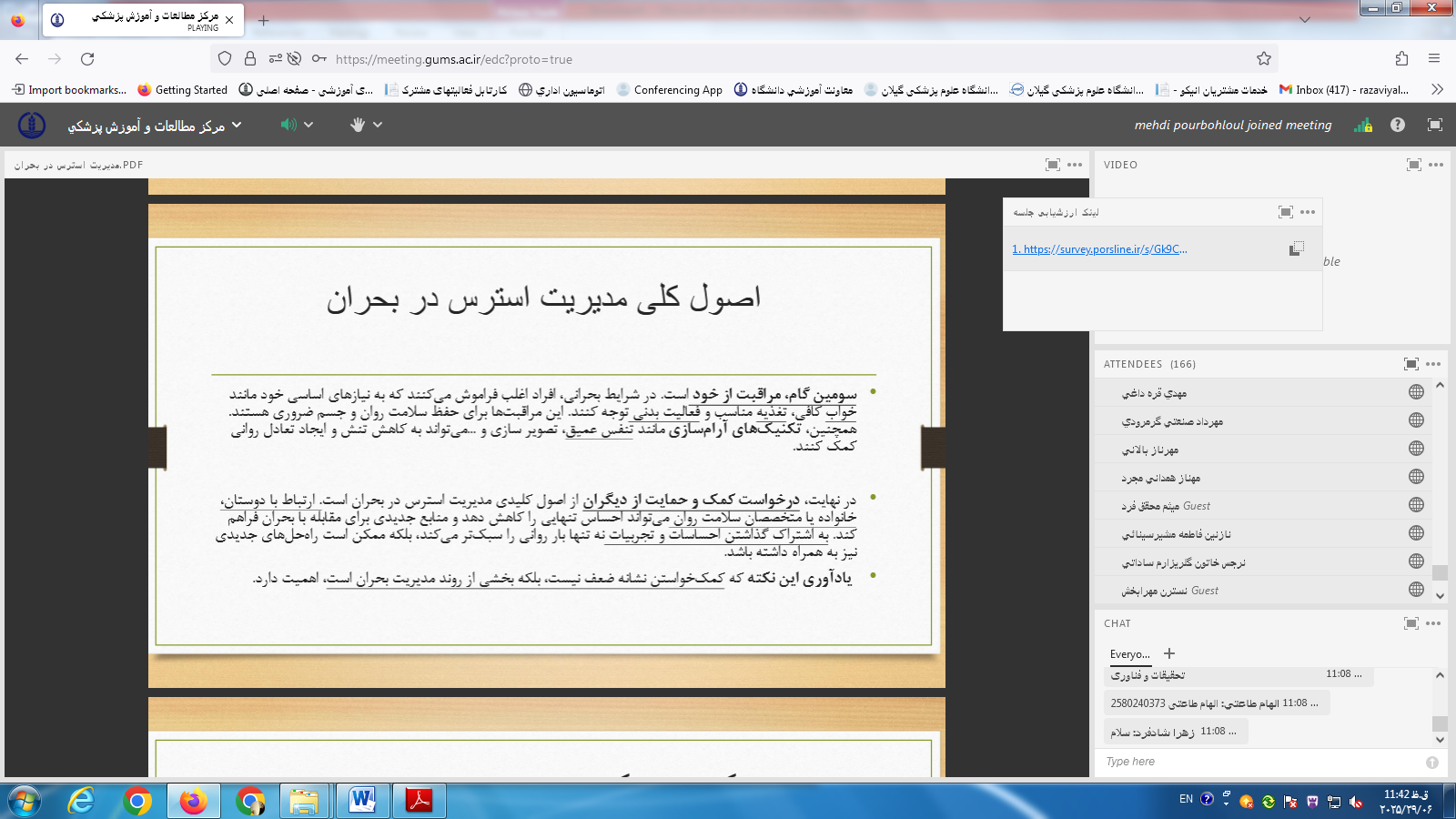Maximize the PDF share pod
Image resolution: width=1456 pixels, height=819 pixels.
pos(1053,165)
